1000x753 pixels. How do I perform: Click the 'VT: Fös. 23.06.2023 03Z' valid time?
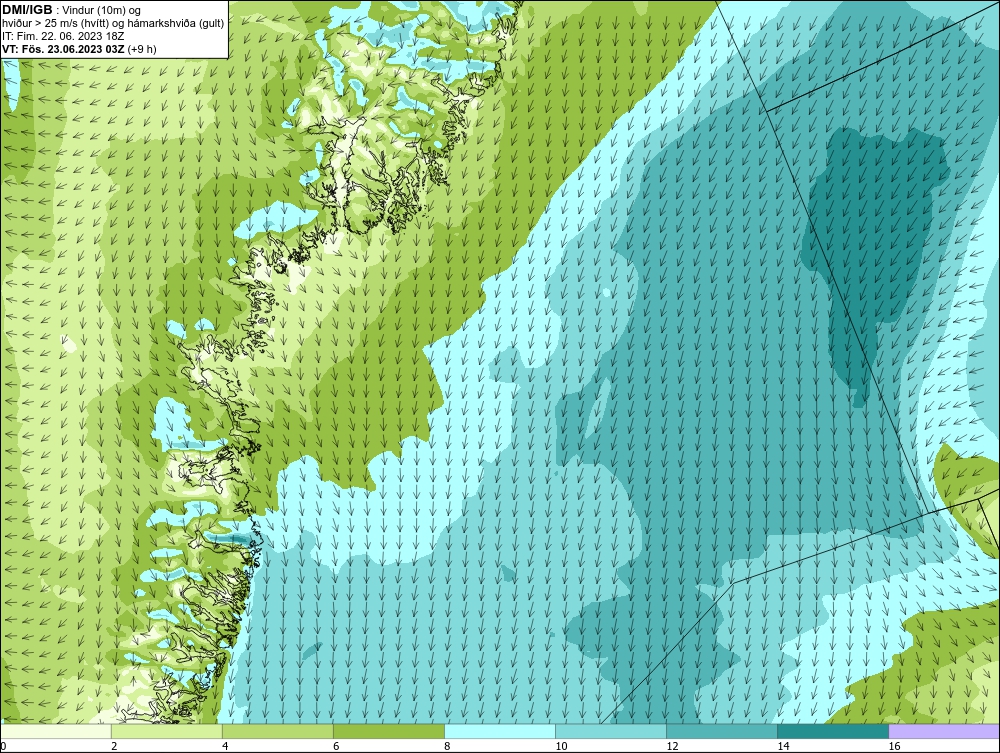tap(64, 49)
